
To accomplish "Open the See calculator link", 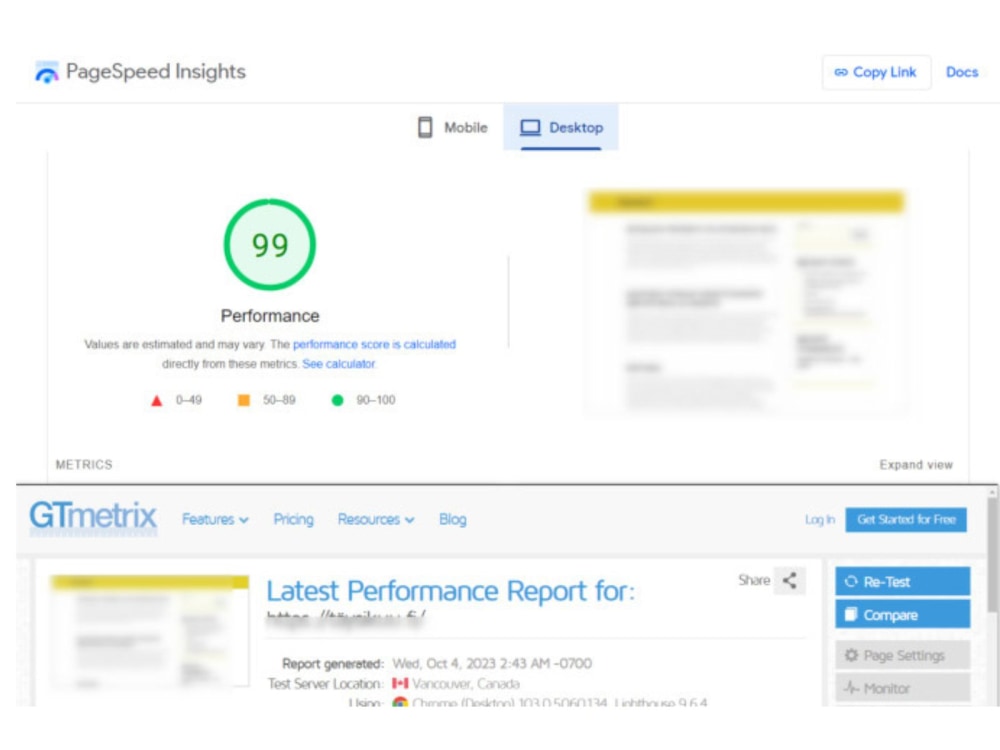I will [x=339, y=364].
